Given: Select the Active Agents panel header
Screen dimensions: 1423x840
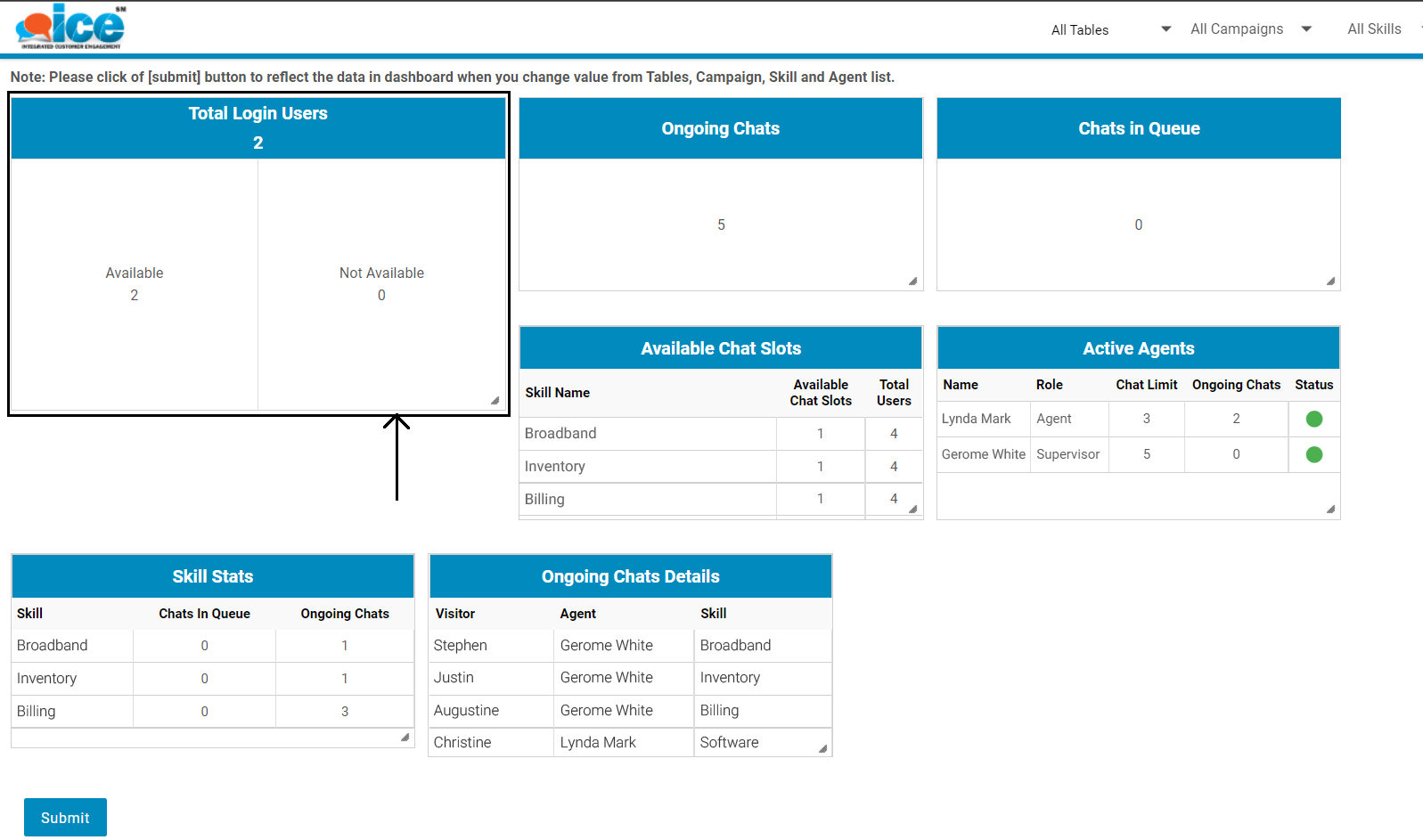Looking at the screenshot, I should pos(1138,348).
